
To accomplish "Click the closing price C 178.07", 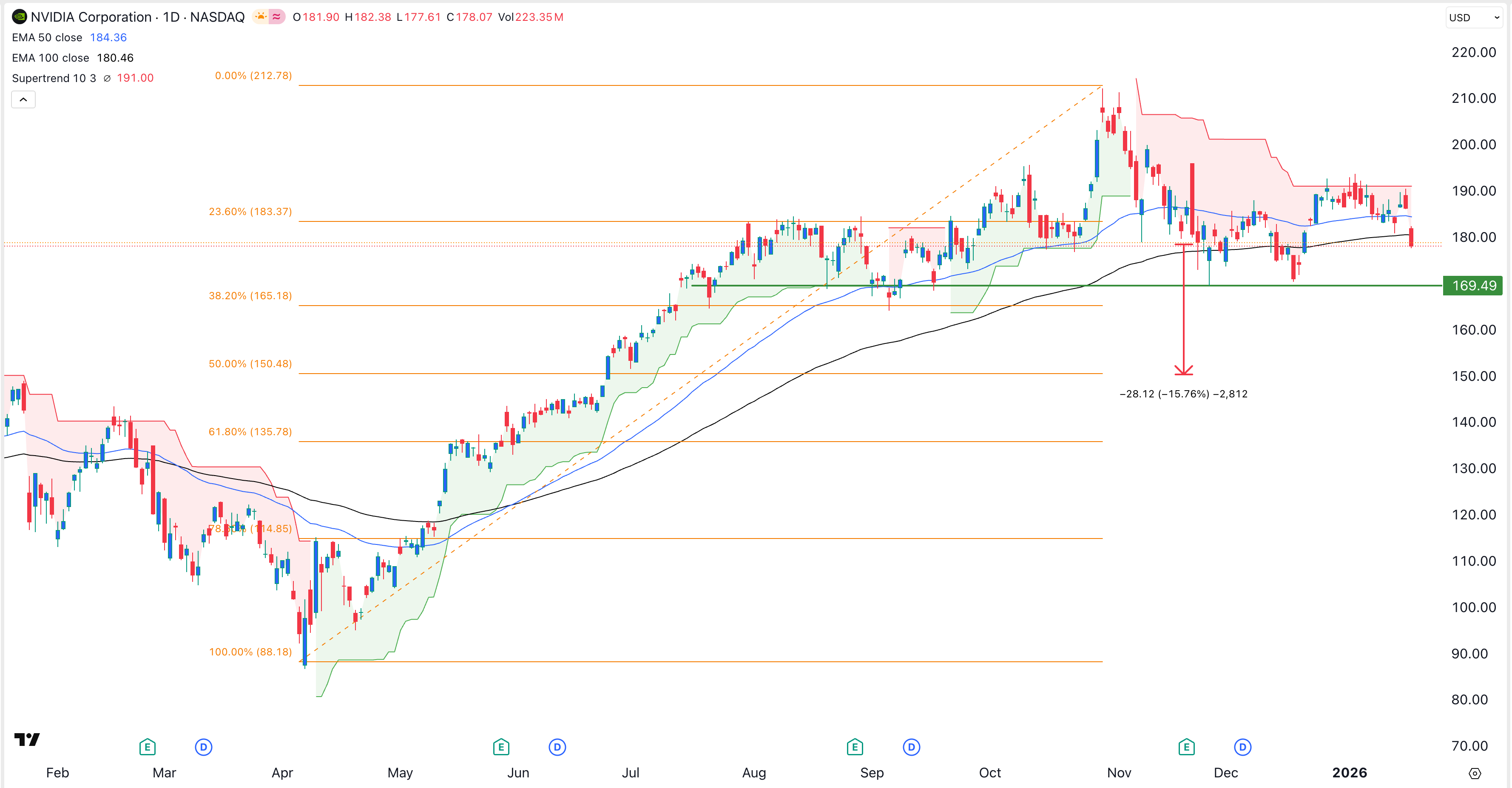I will [x=469, y=17].
